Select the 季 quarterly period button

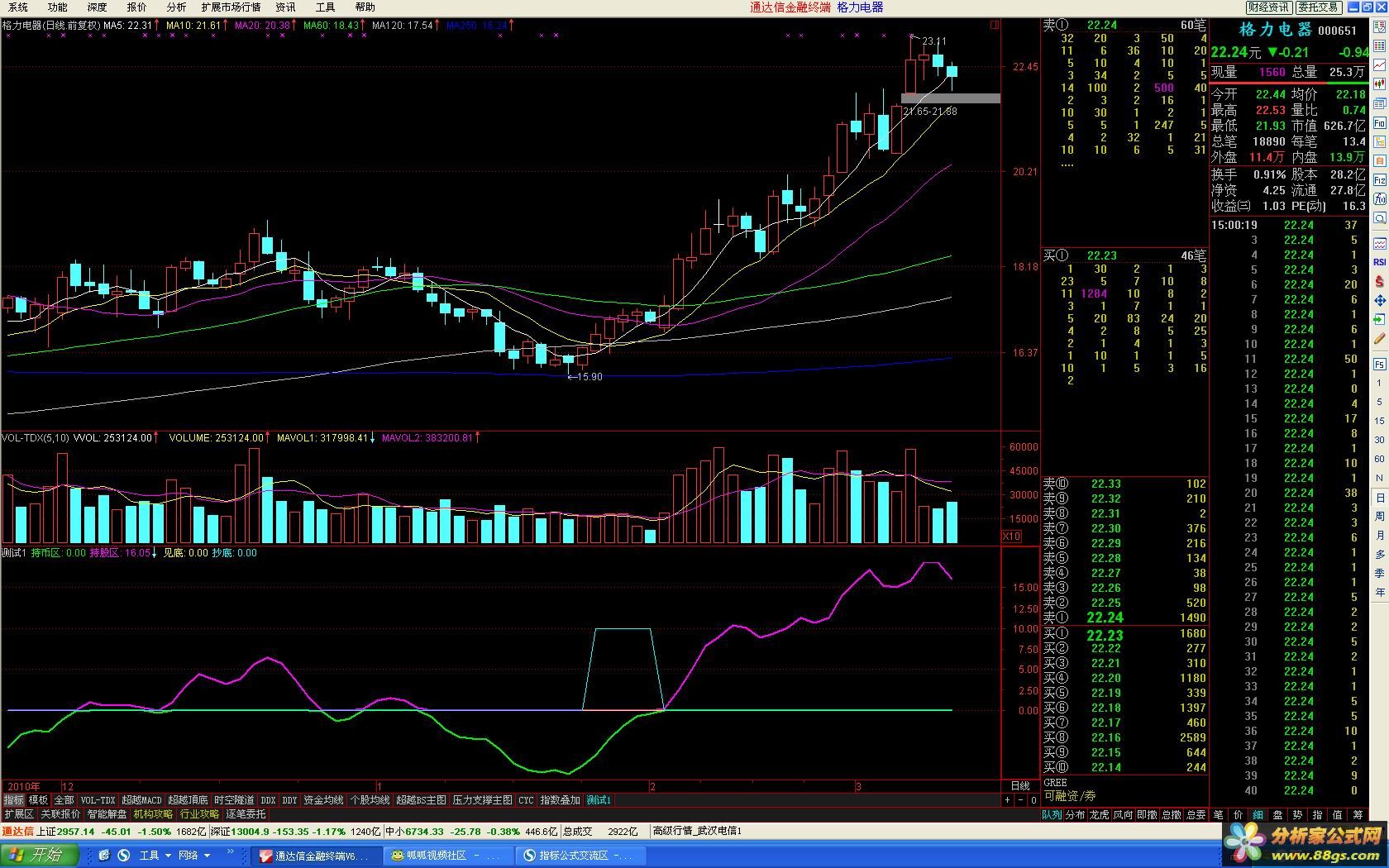pyautogui.click(x=1379, y=573)
